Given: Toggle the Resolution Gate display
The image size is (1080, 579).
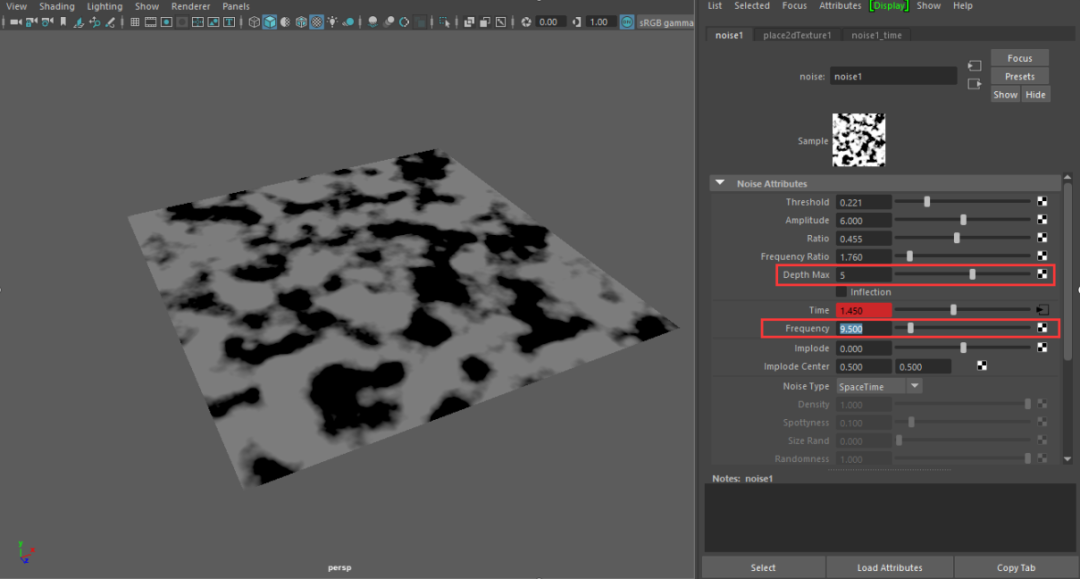Looking at the screenshot, I should click(167, 22).
